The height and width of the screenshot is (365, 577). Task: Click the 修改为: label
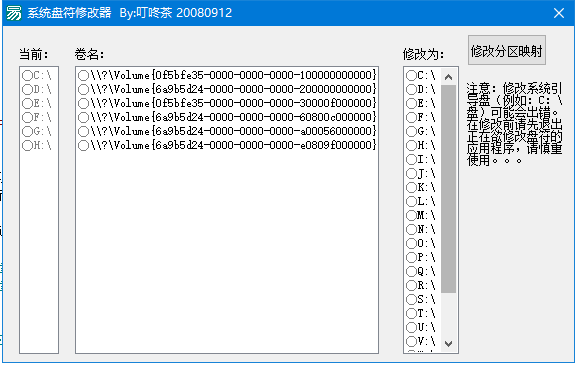tap(424, 54)
